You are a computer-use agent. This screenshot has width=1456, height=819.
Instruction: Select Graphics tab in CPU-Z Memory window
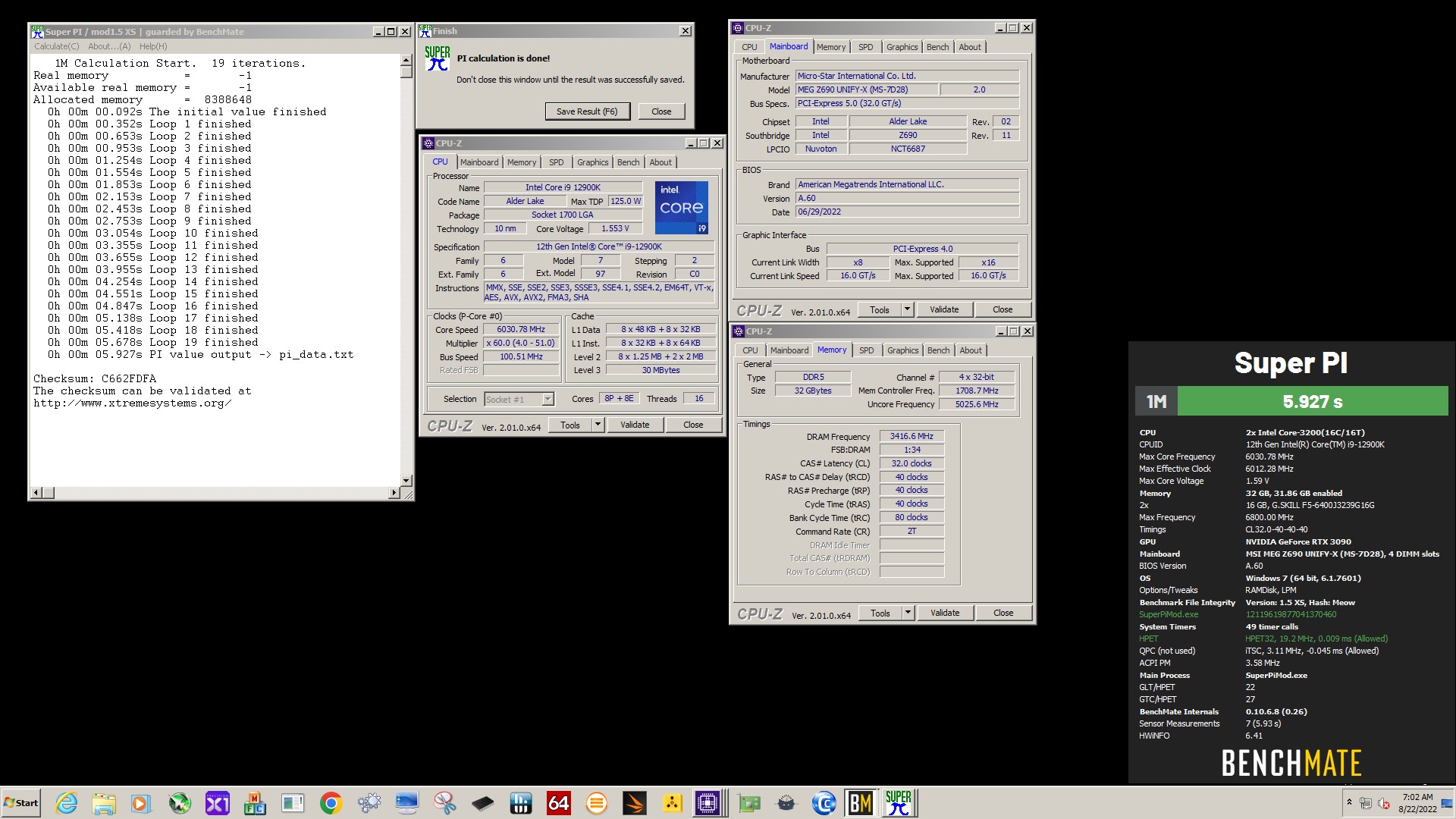click(x=902, y=350)
